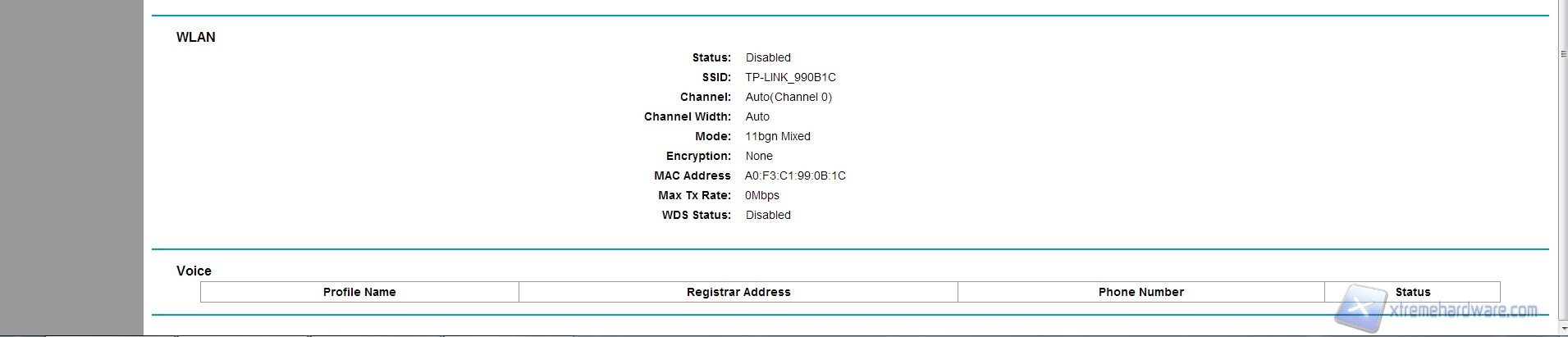
Task: Click the 11bgn Mixed mode value
Action: click(x=778, y=137)
